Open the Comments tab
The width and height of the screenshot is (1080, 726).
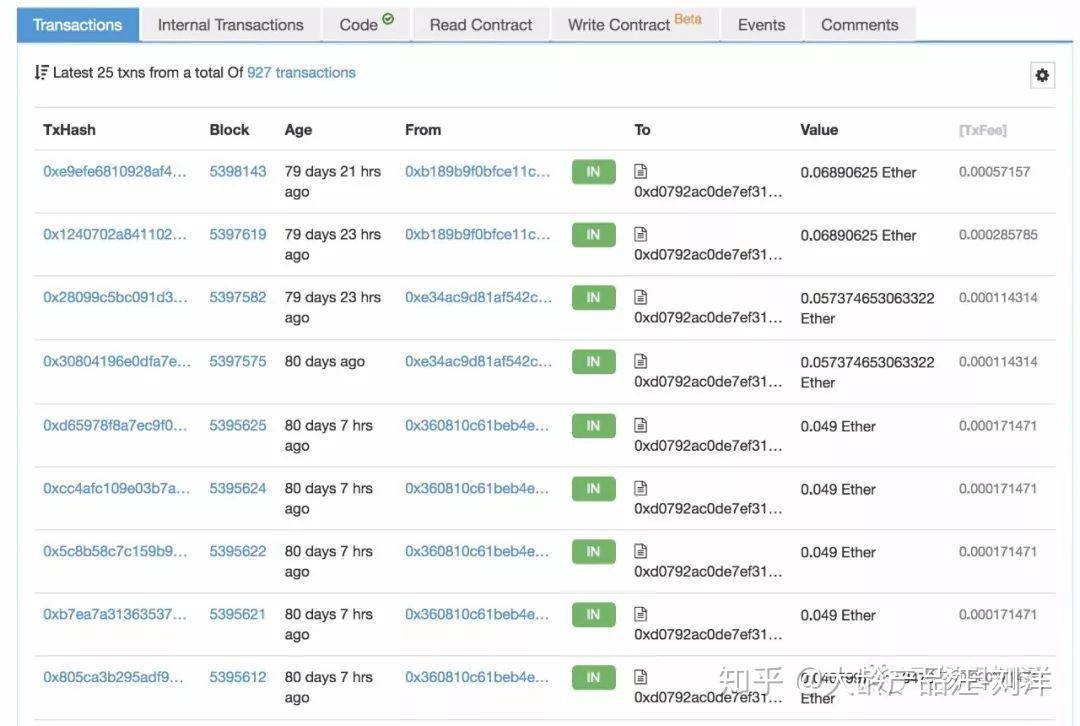tap(859, 25)
